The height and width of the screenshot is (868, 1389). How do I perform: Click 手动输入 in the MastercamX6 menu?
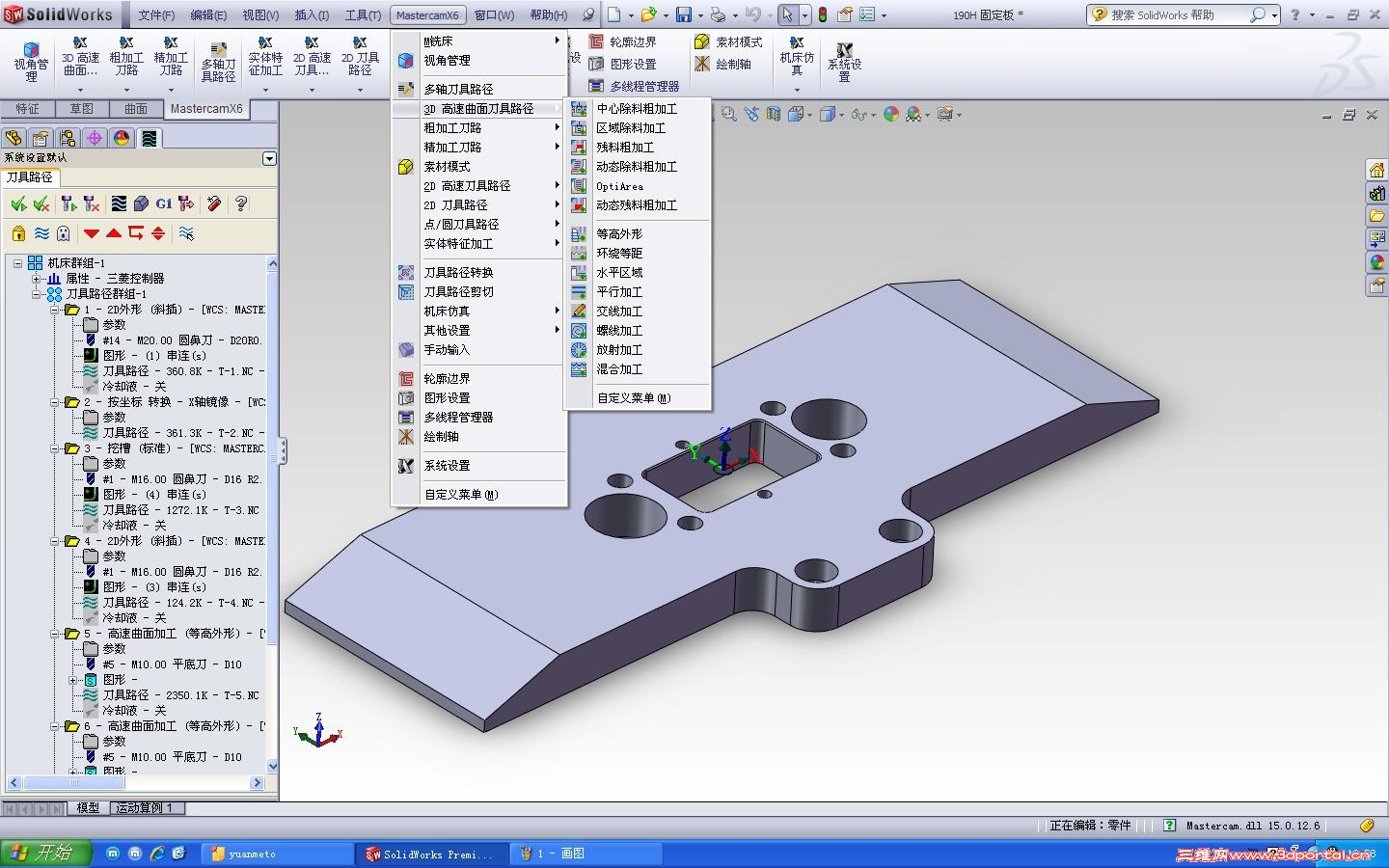click(x=478, y=350)
